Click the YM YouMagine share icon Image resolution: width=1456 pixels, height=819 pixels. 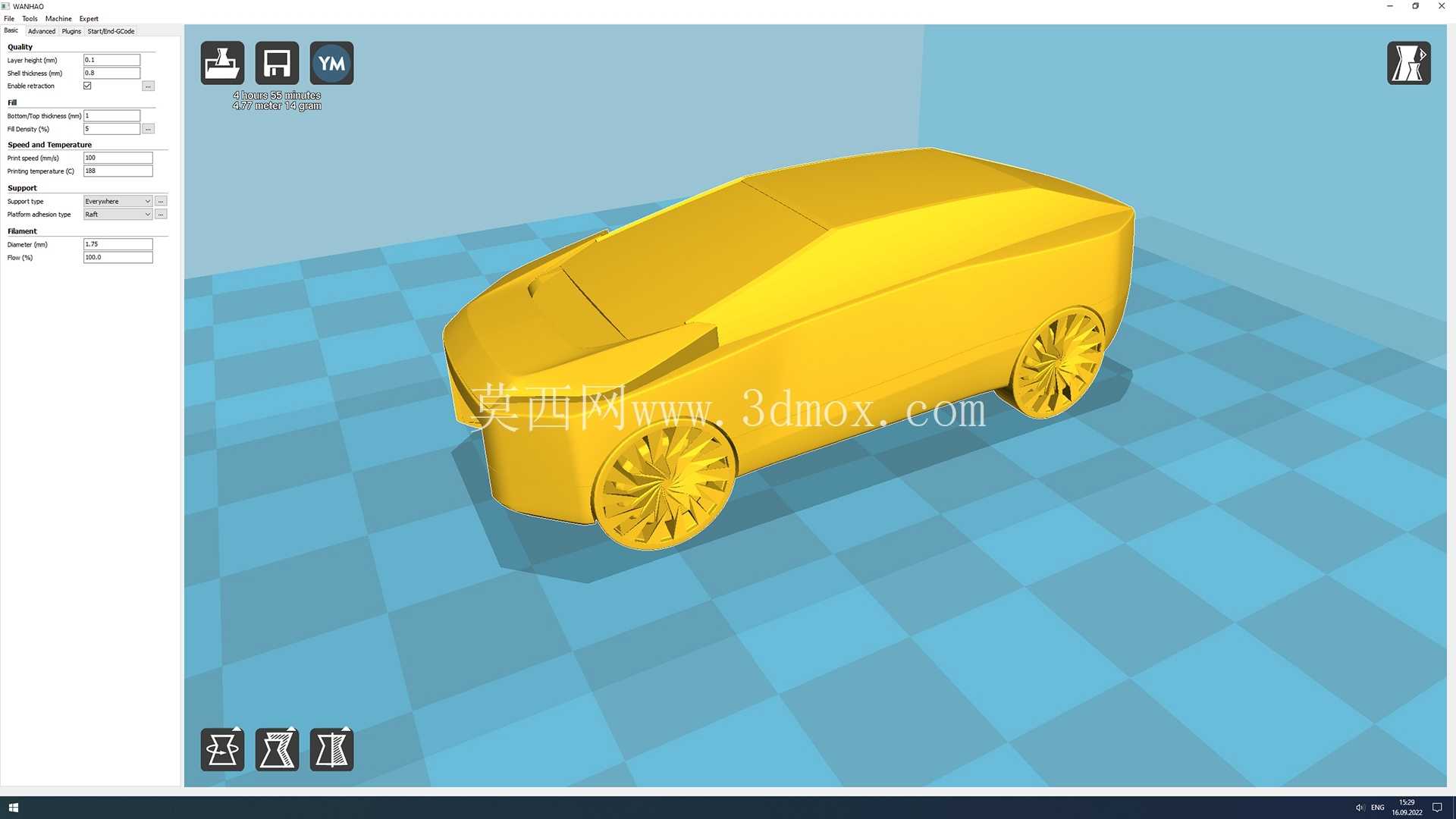coord(331,63)
